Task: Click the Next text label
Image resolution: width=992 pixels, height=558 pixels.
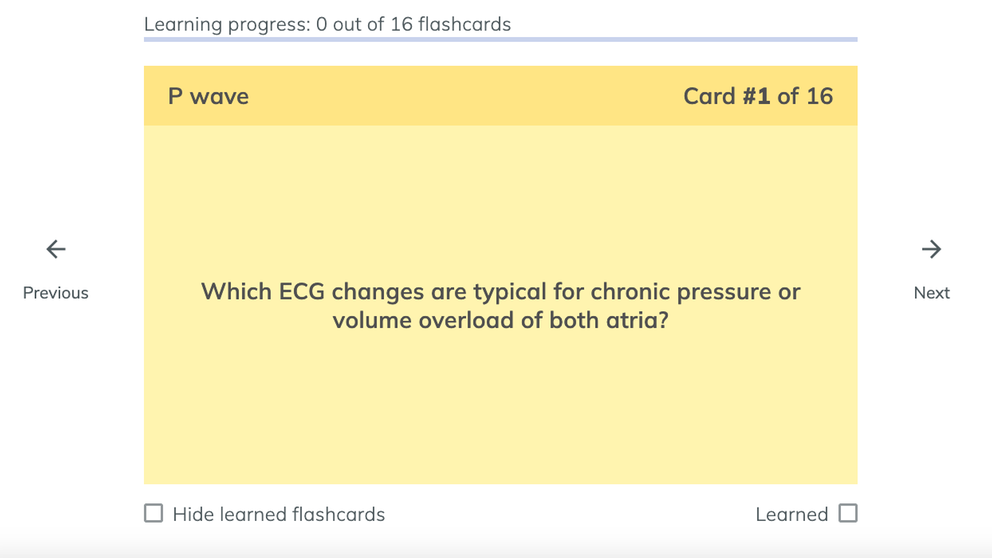Action: coord(931,293)
